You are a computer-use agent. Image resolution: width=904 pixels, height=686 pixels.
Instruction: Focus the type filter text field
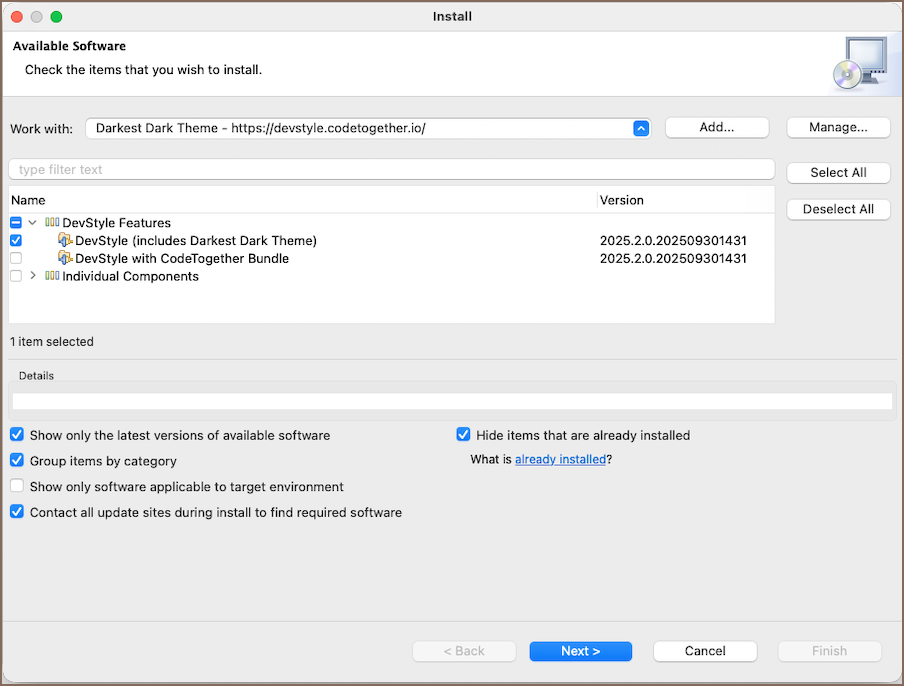point(390,170)
